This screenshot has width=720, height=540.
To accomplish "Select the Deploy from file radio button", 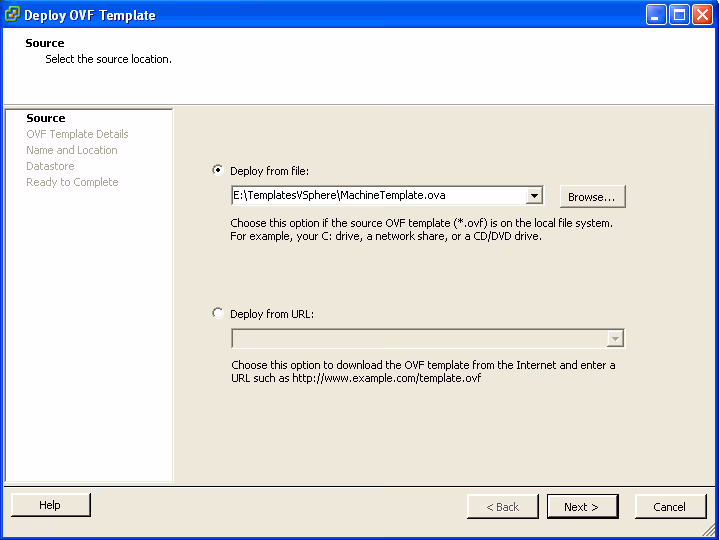I will pos(218,170).
